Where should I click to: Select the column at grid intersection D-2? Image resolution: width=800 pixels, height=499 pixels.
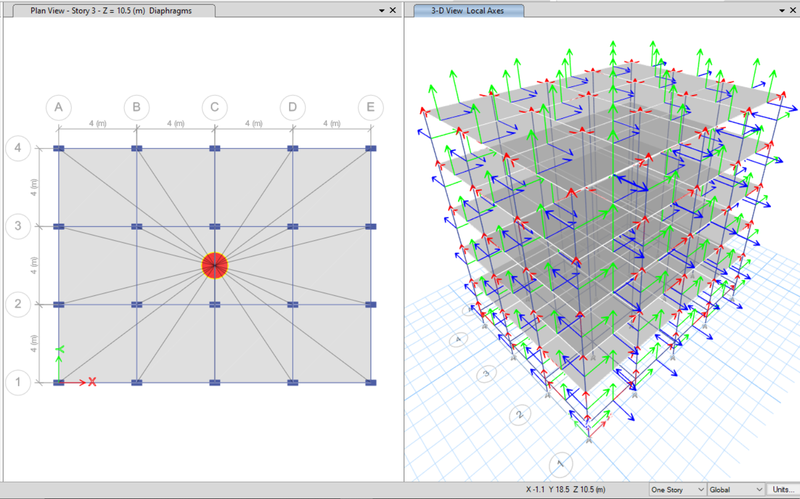(293, 305)
